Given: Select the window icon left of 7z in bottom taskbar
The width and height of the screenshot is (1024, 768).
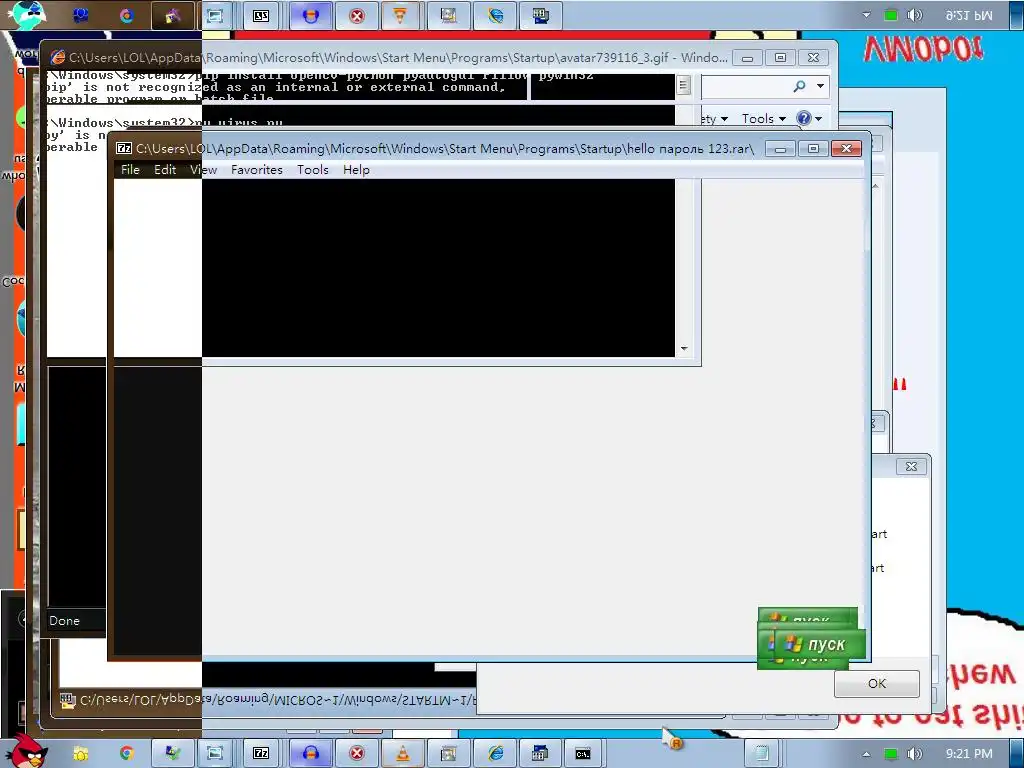Looking at the screenshot, I should click(x=215, y=754).
